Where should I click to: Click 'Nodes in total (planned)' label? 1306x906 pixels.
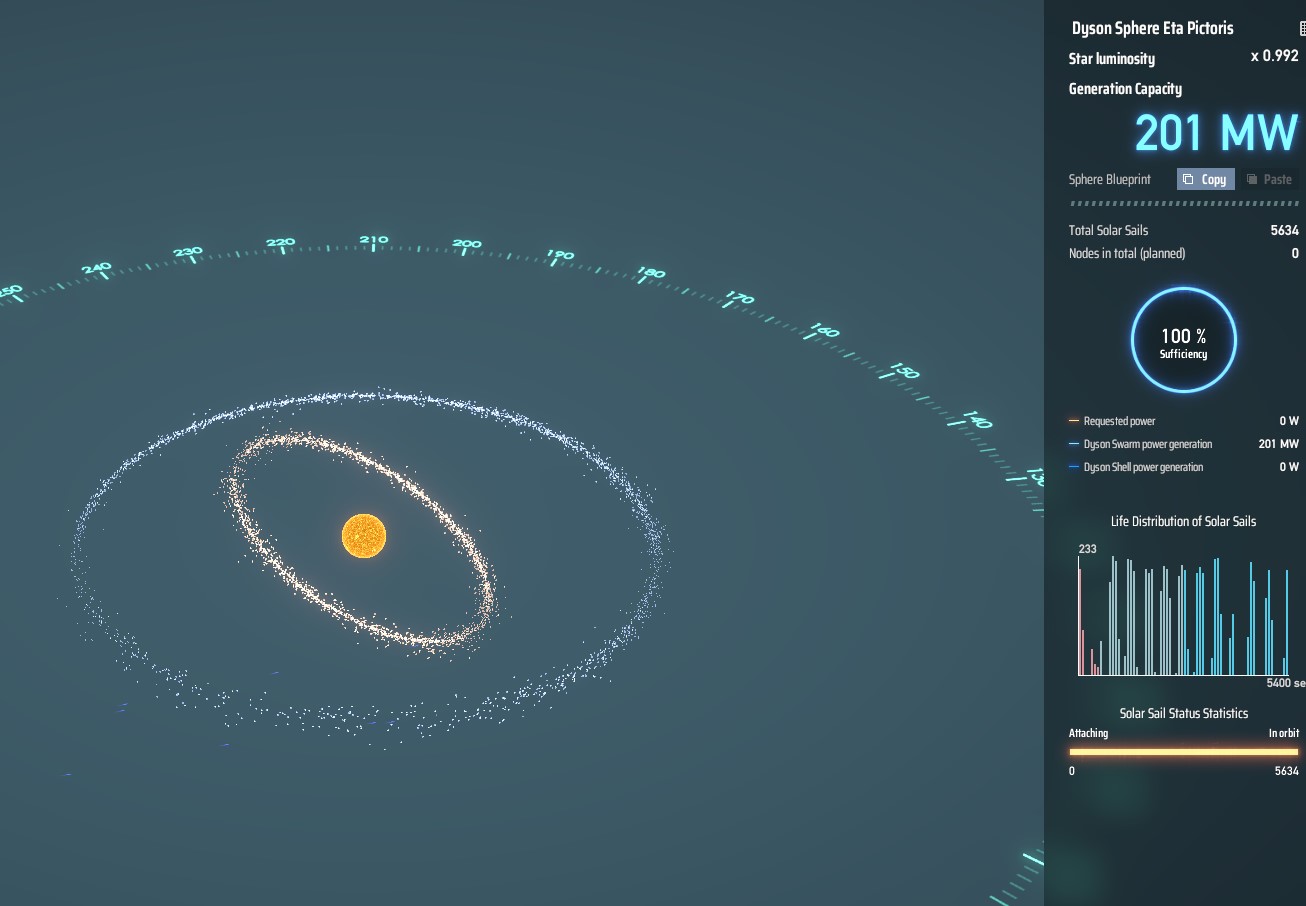(1127, 254)
